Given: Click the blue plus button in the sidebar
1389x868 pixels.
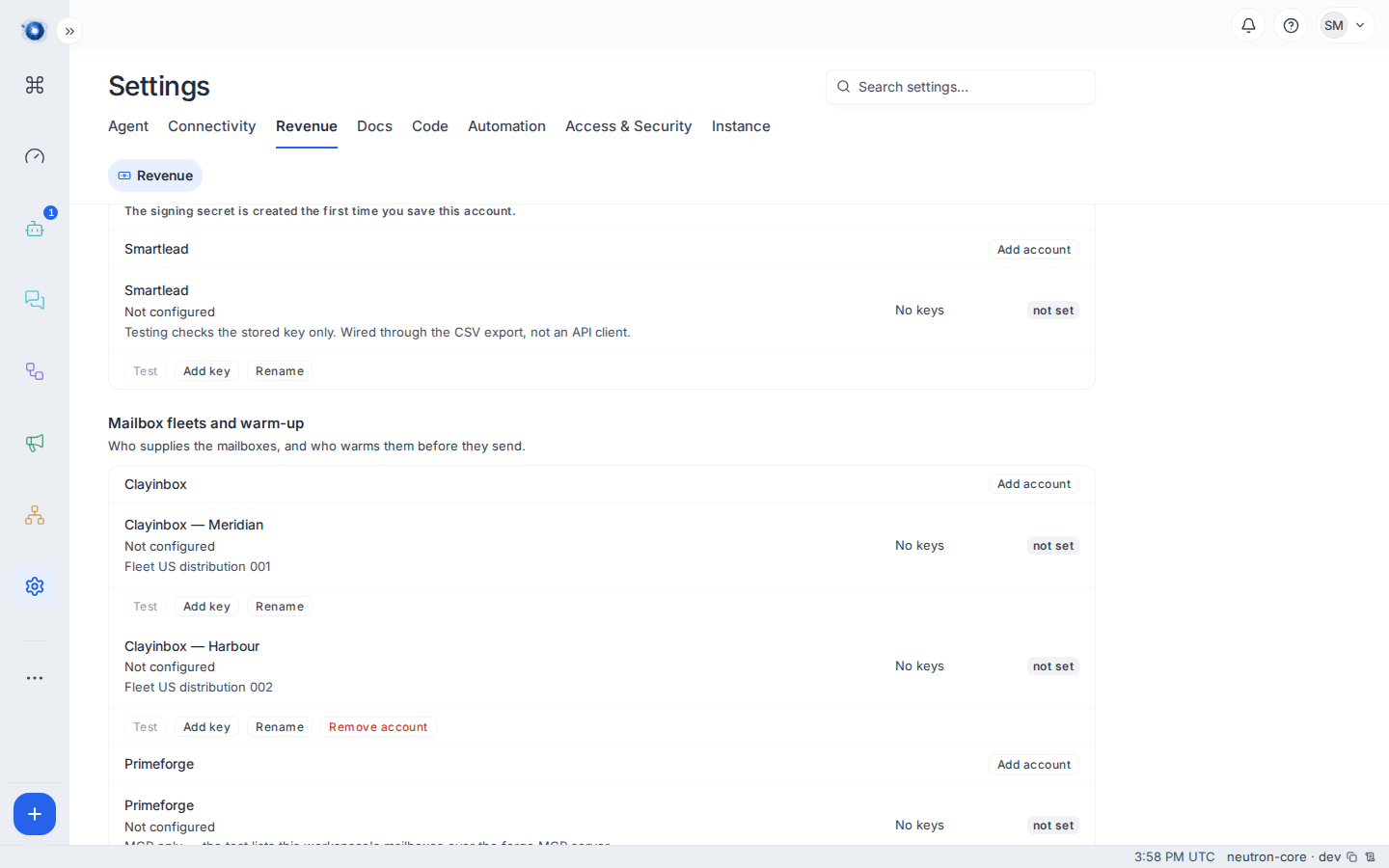Looking at the screenshot, I should [35, 814].
